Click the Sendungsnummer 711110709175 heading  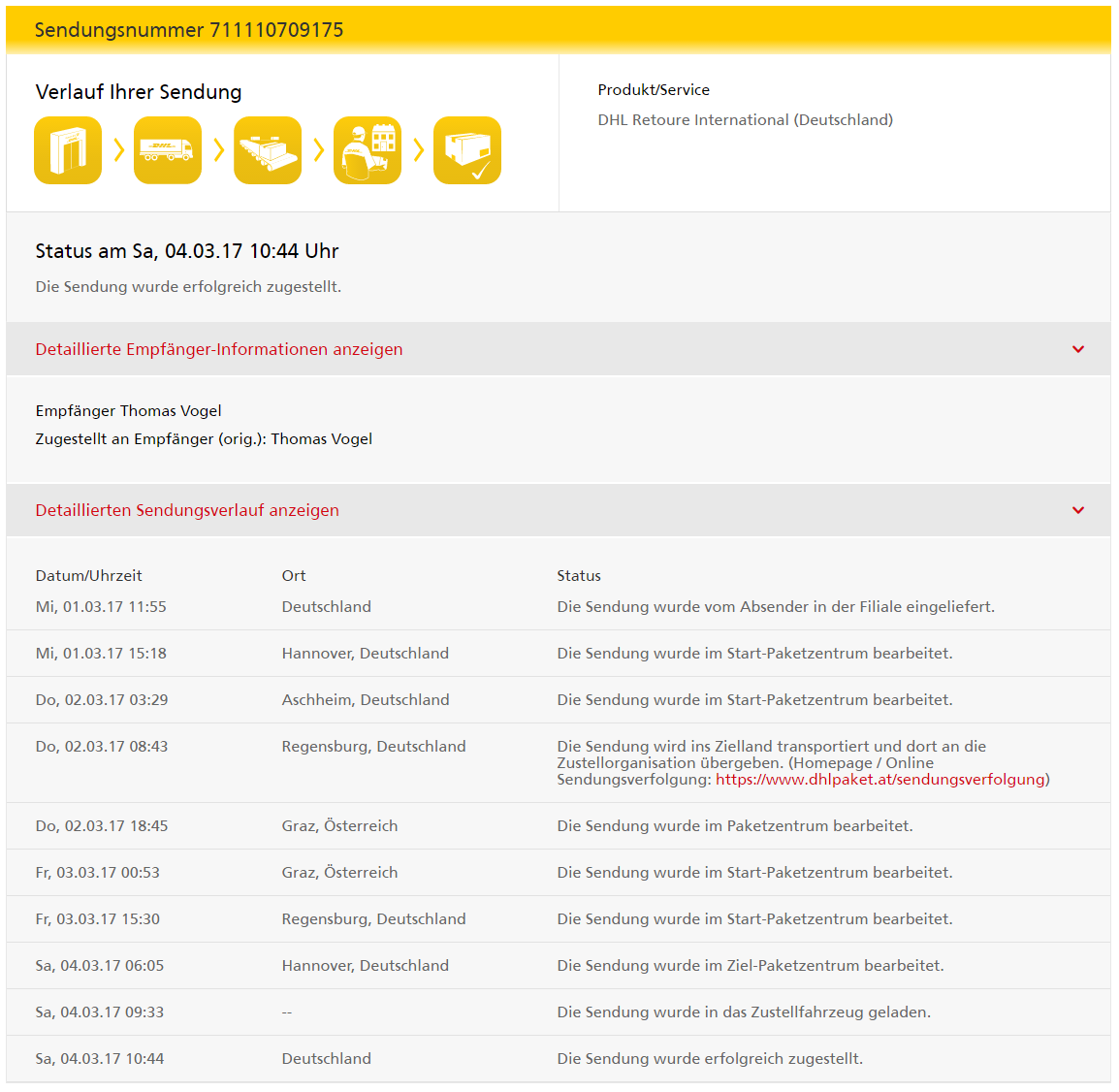pos(189,30)
